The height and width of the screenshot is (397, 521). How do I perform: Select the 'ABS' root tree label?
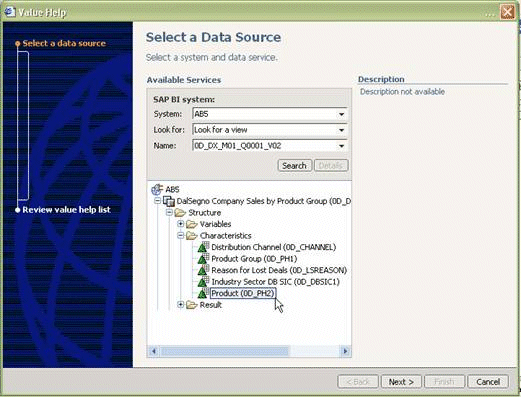point(172,189)
